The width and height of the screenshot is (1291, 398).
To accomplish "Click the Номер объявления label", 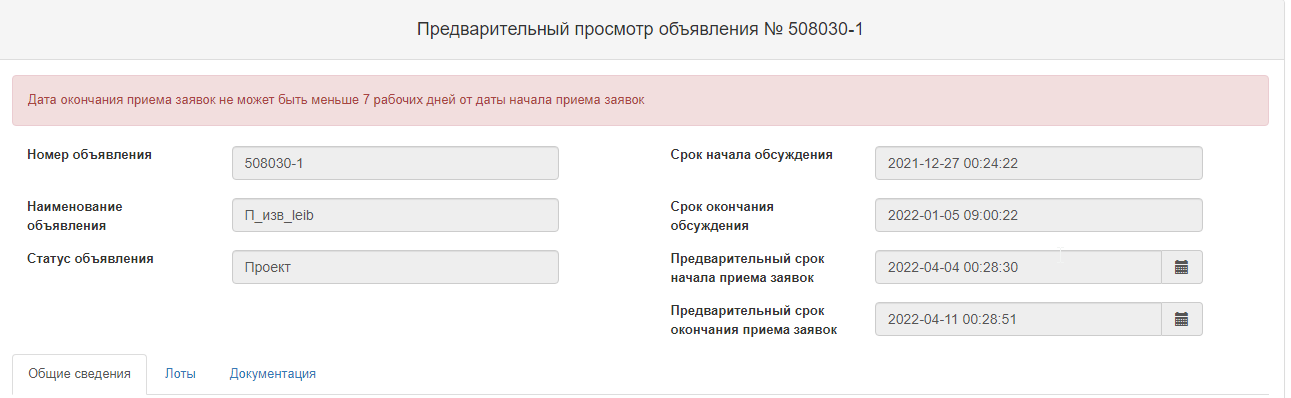I will (89, 155).
